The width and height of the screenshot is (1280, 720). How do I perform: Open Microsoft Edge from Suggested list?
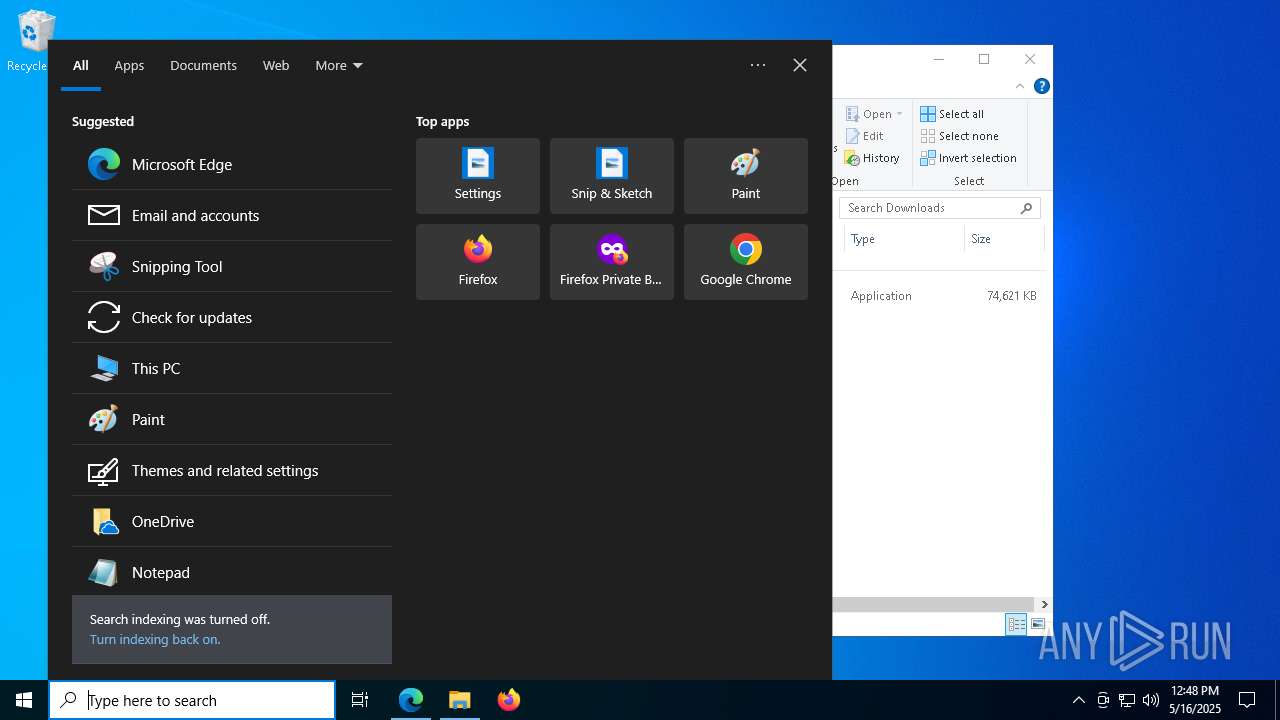click(232, 164)
